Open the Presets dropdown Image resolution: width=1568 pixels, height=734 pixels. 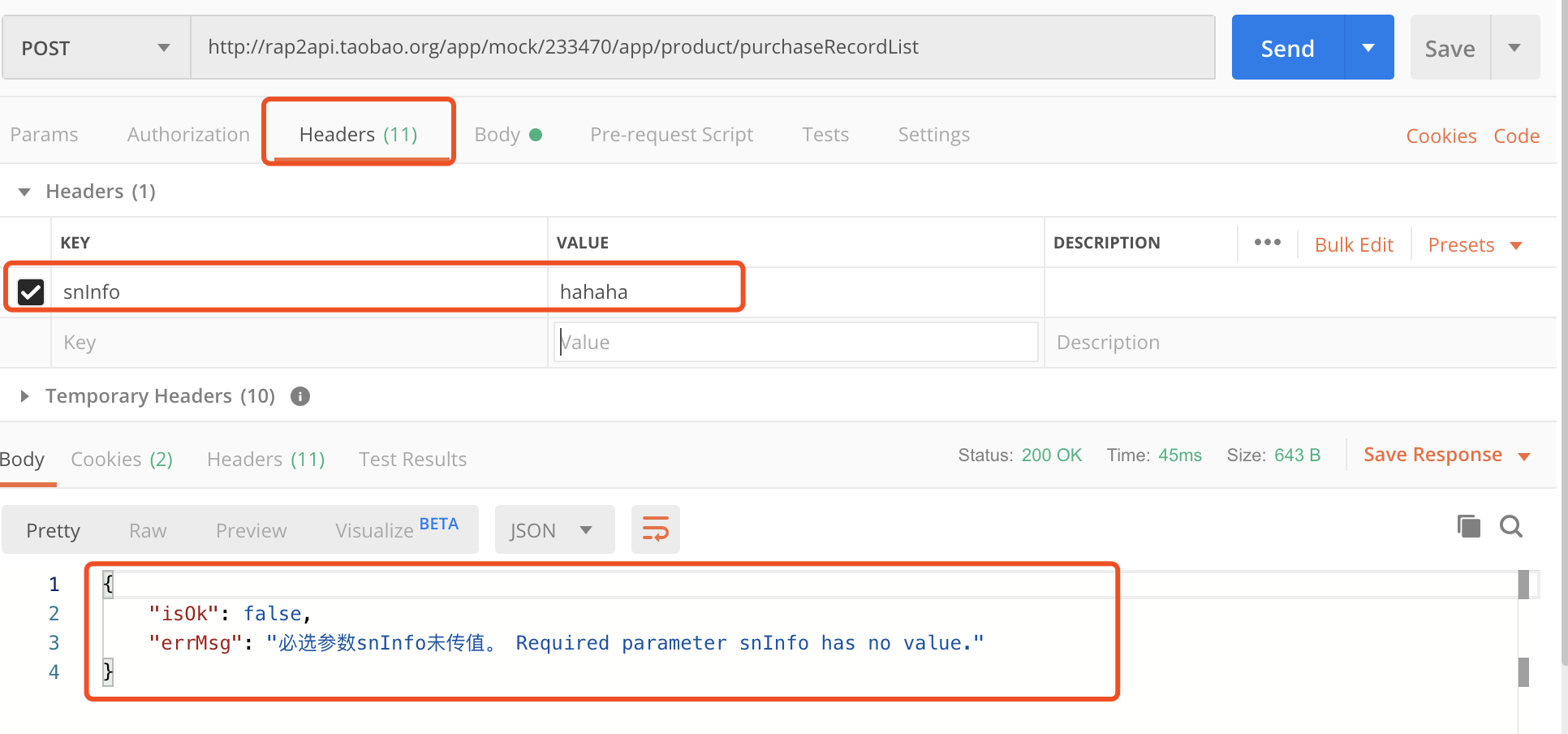(x=1475, y=244)
